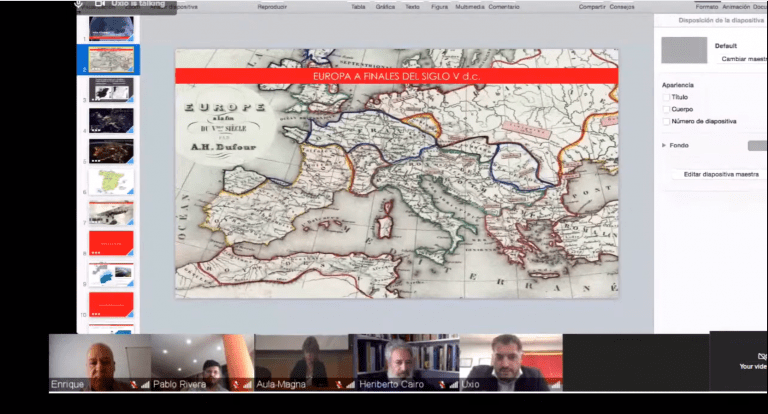
Task: Click Pablo Rivera's video tile
Action: [203, 363]
